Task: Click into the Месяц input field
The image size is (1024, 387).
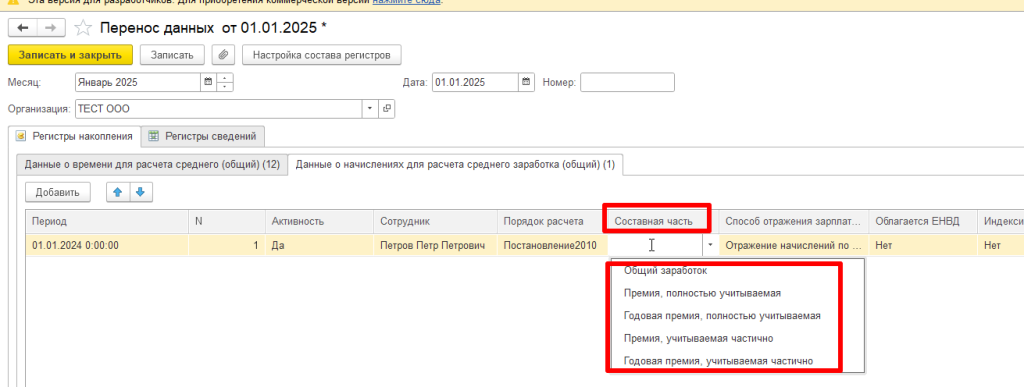Action: pyautogui.click(x=138, y=82)
